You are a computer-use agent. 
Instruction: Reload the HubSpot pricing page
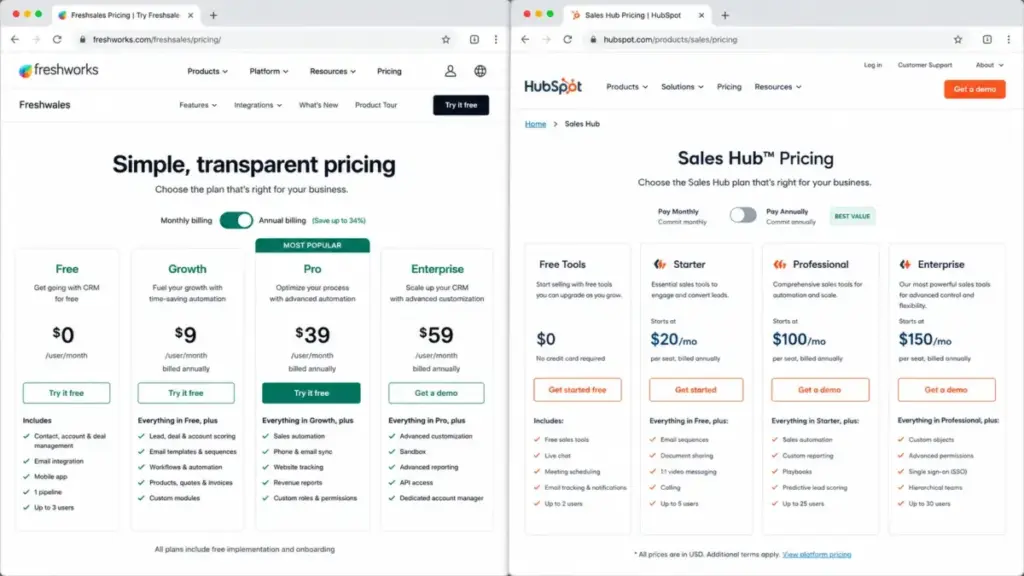tap(568, 39)
